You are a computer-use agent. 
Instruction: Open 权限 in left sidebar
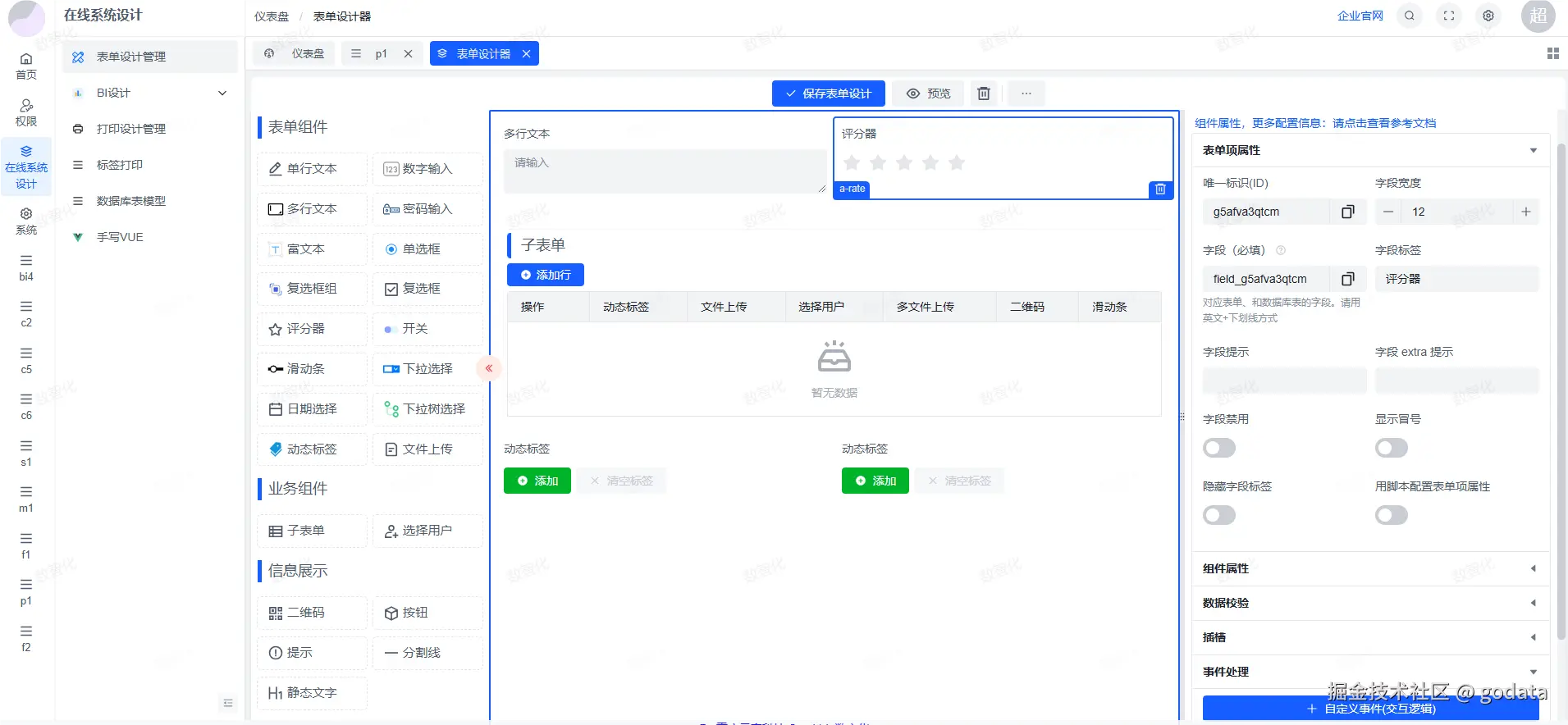click(x=26, y=113)
